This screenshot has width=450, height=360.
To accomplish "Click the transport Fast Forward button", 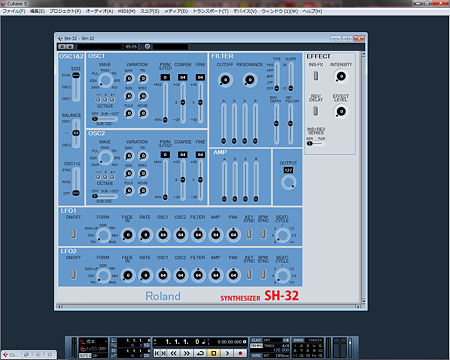I will click(x=187, y=353).
